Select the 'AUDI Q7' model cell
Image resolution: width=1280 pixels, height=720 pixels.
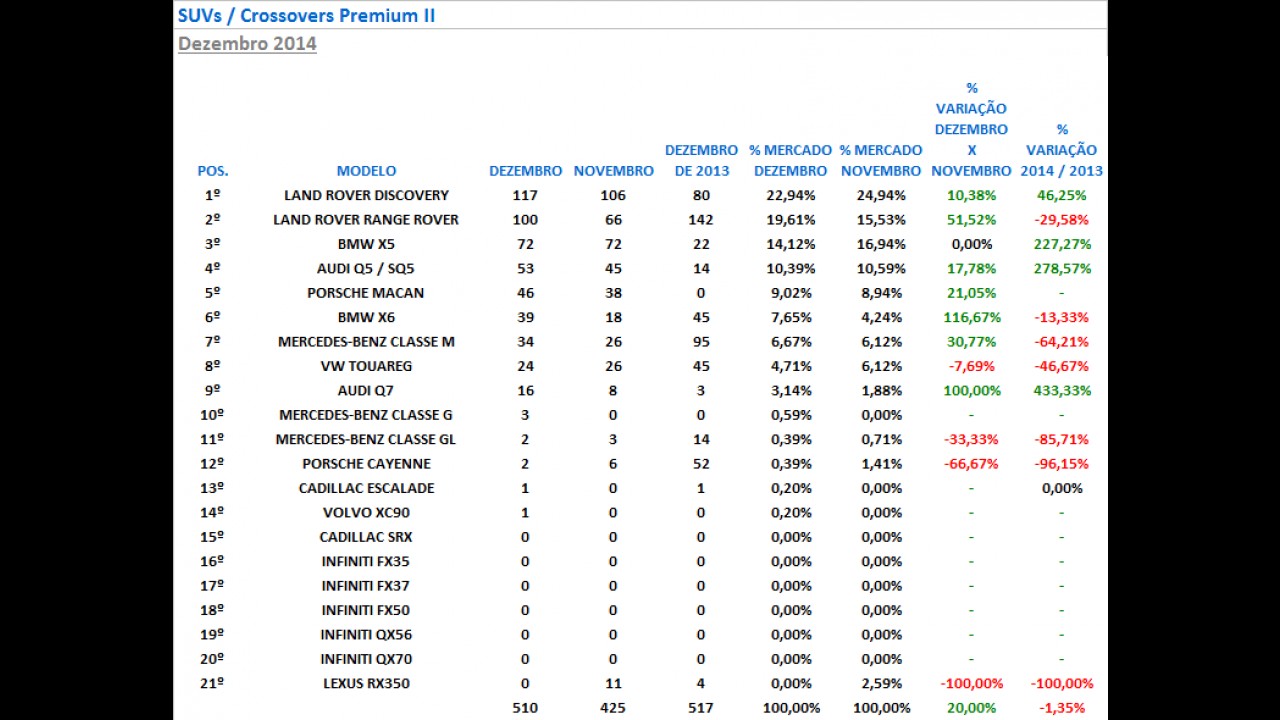pyautogui.click(x=366, y=391)
